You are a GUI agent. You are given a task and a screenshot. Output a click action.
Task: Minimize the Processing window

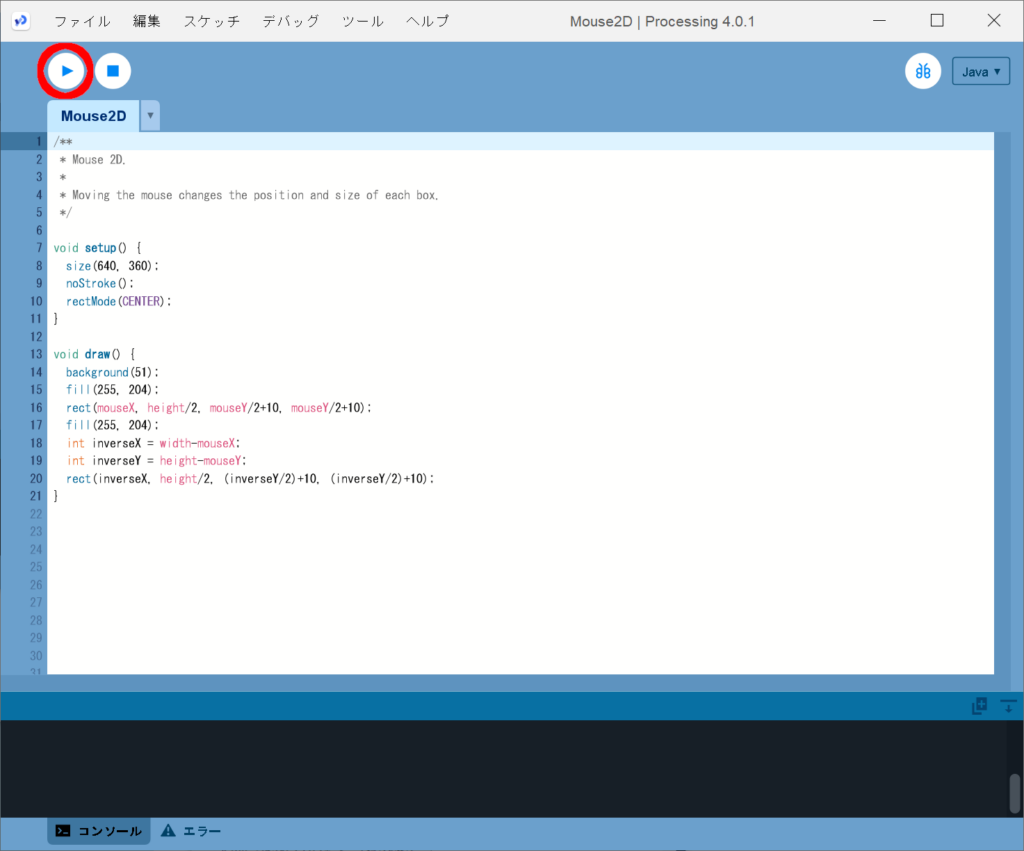coord(880,21)
